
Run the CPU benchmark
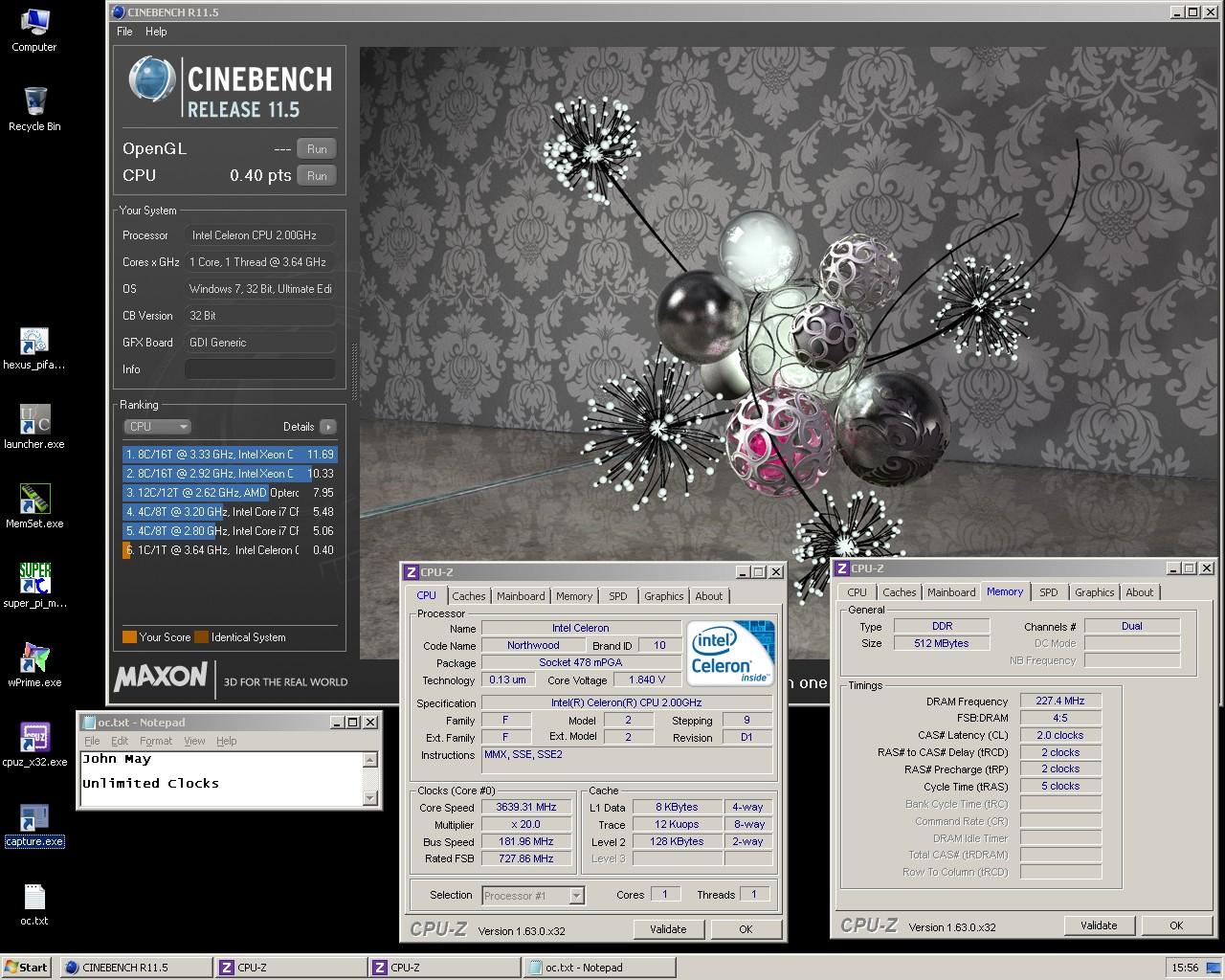(x=317, y=176)
